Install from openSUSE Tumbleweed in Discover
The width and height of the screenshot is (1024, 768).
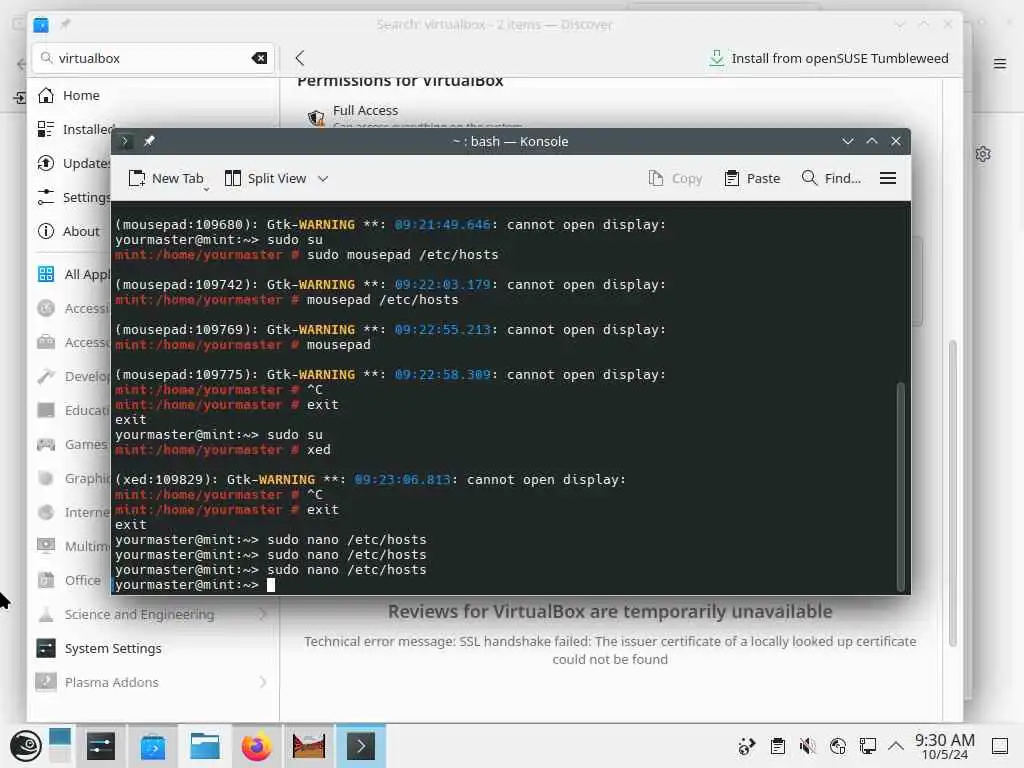[829, 58]
